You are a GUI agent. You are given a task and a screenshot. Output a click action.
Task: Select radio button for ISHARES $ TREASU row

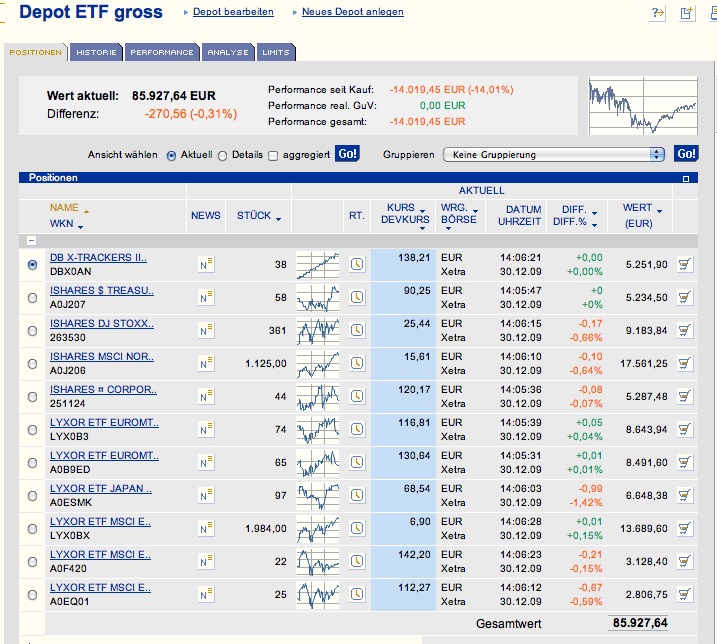tap(32, 298)
